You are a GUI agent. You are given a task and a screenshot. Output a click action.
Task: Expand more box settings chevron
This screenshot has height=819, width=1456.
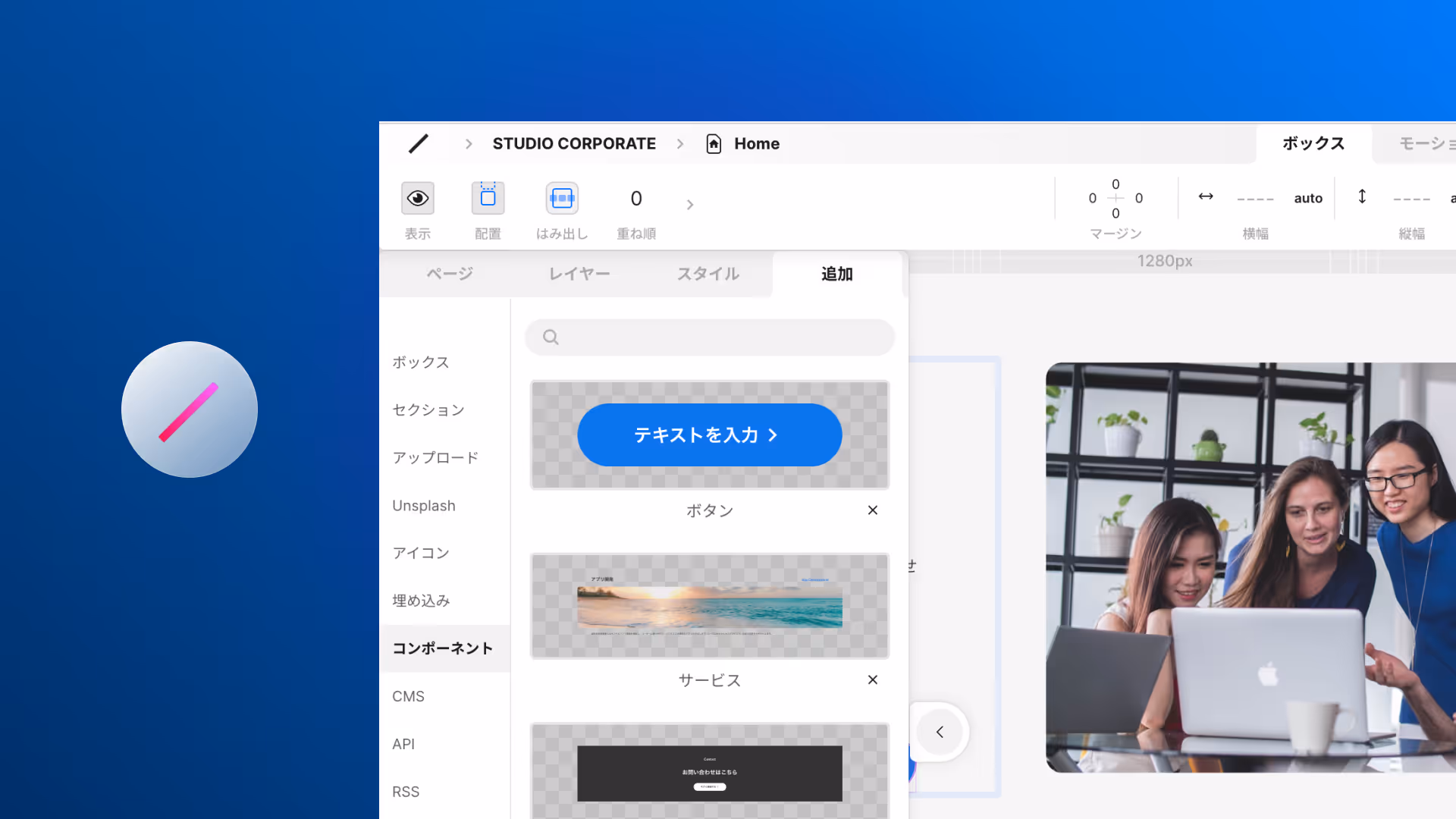pyautogui.click(x=689, y=205)
